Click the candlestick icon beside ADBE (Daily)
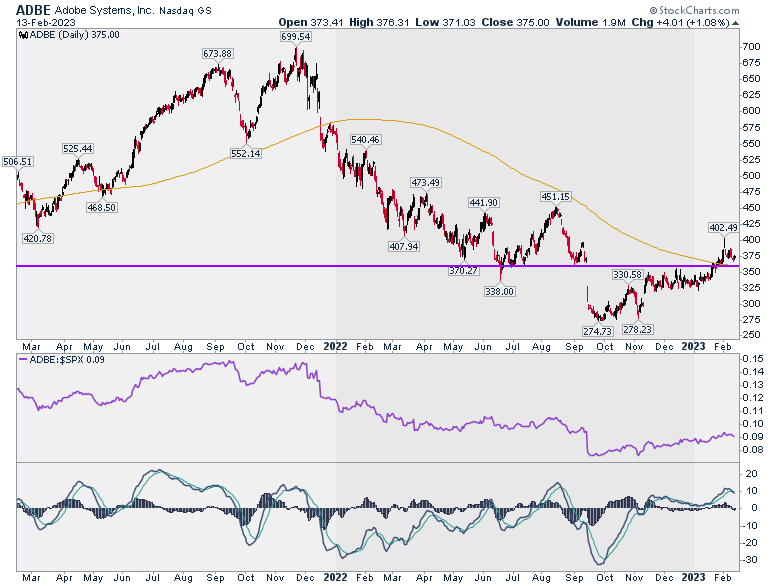Screen dimensions: 780x586 point(23,35)
